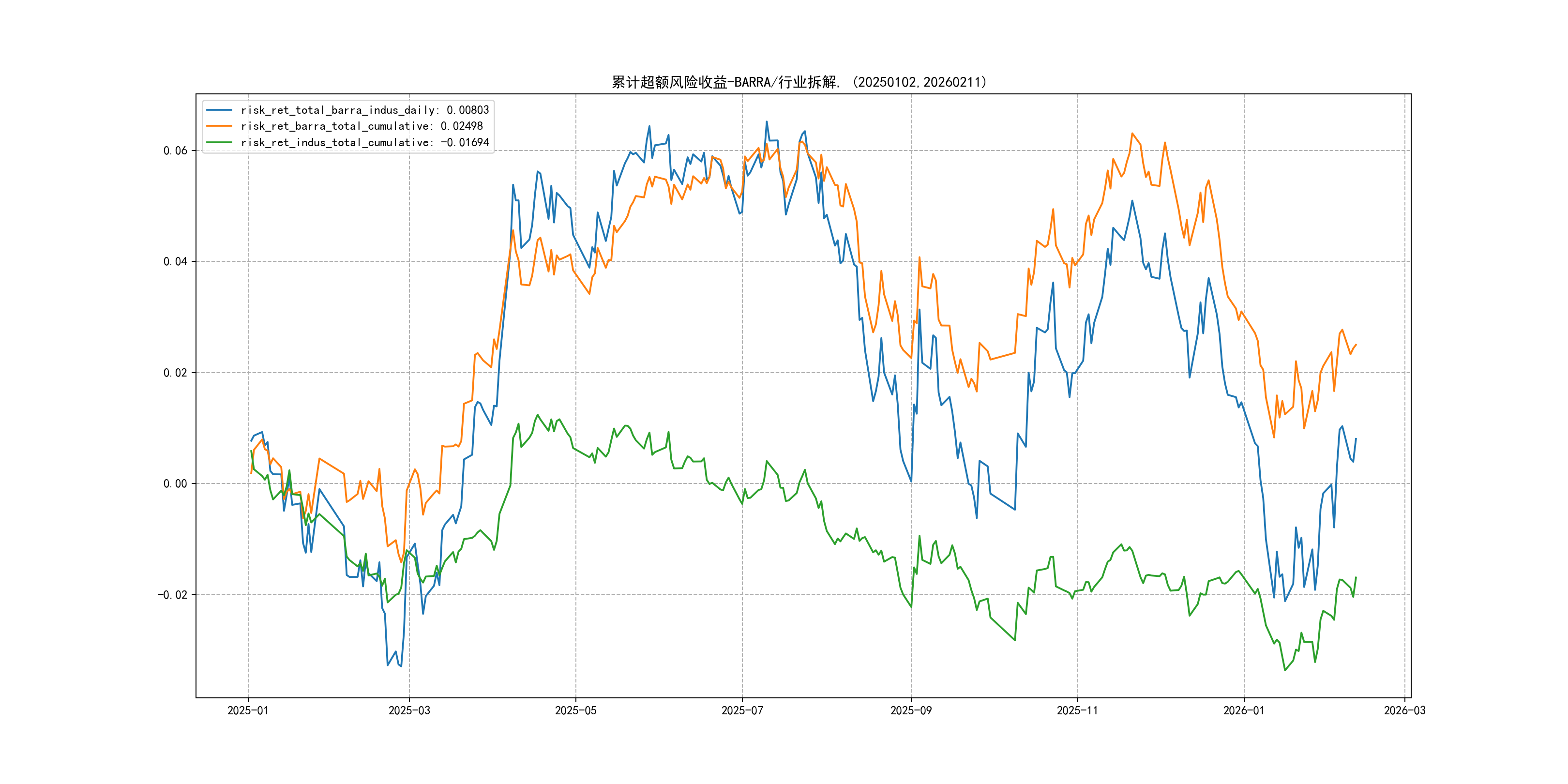Click the 0.04 y-axis tick label
Viewport: 1568px width, 784px height.
point(175,262)
